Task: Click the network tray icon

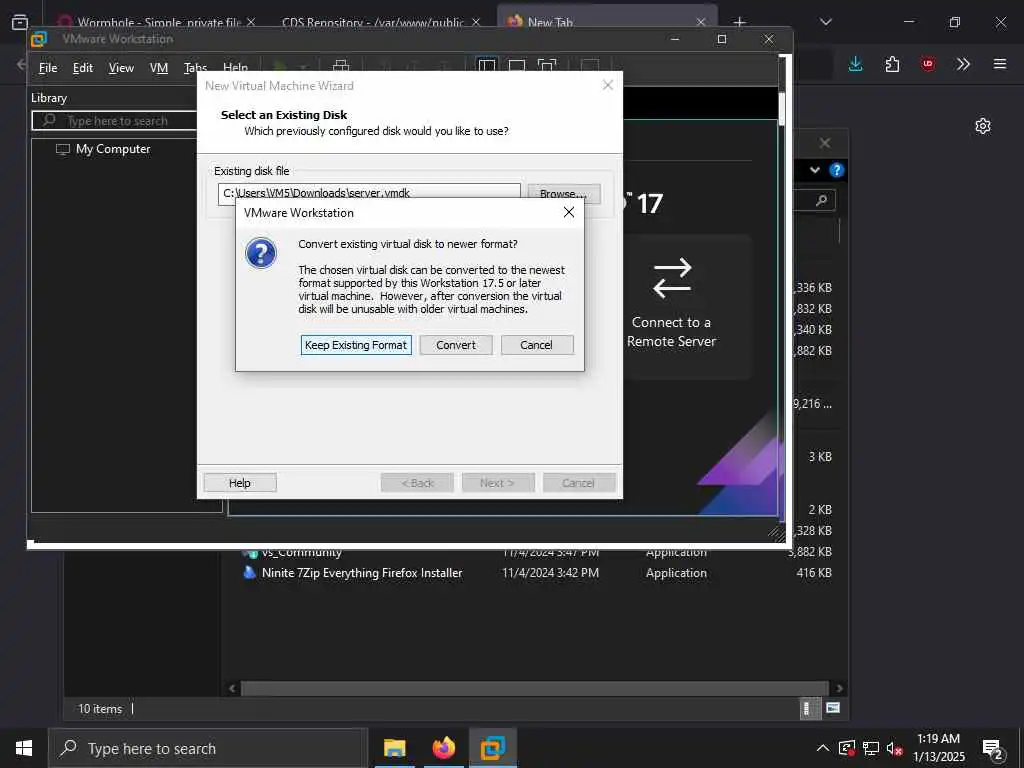Action: pyautogui.click(x=871, y=748)
